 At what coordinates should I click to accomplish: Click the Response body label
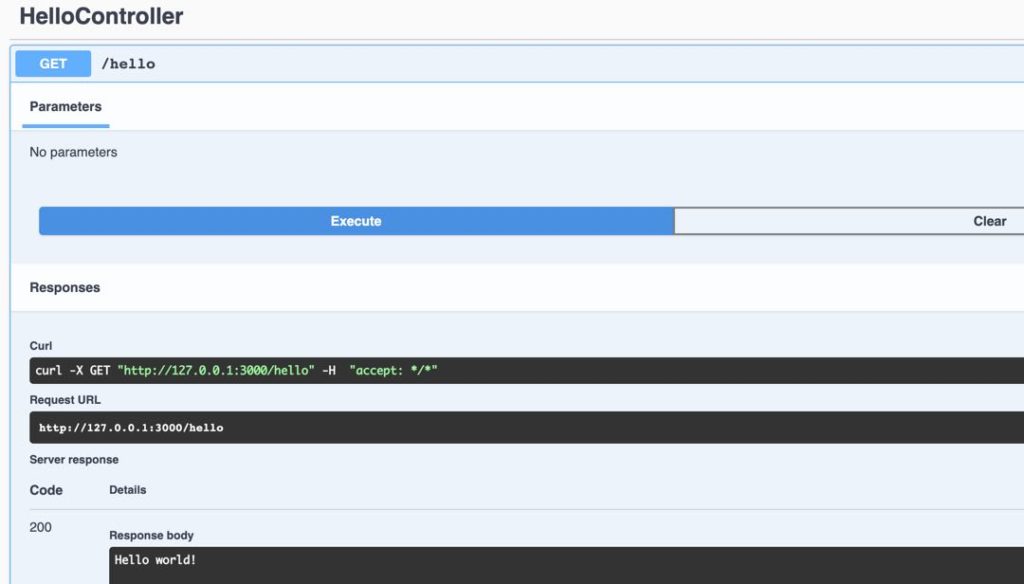(x=151, y=535)
